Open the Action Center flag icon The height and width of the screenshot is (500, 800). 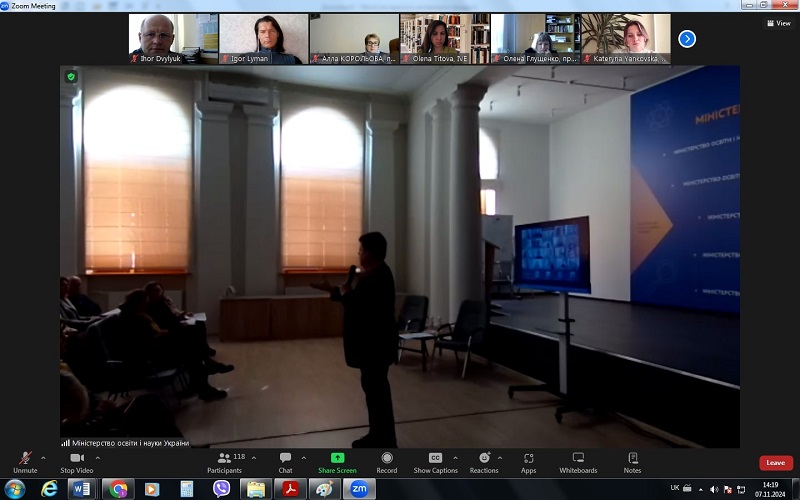728,489
